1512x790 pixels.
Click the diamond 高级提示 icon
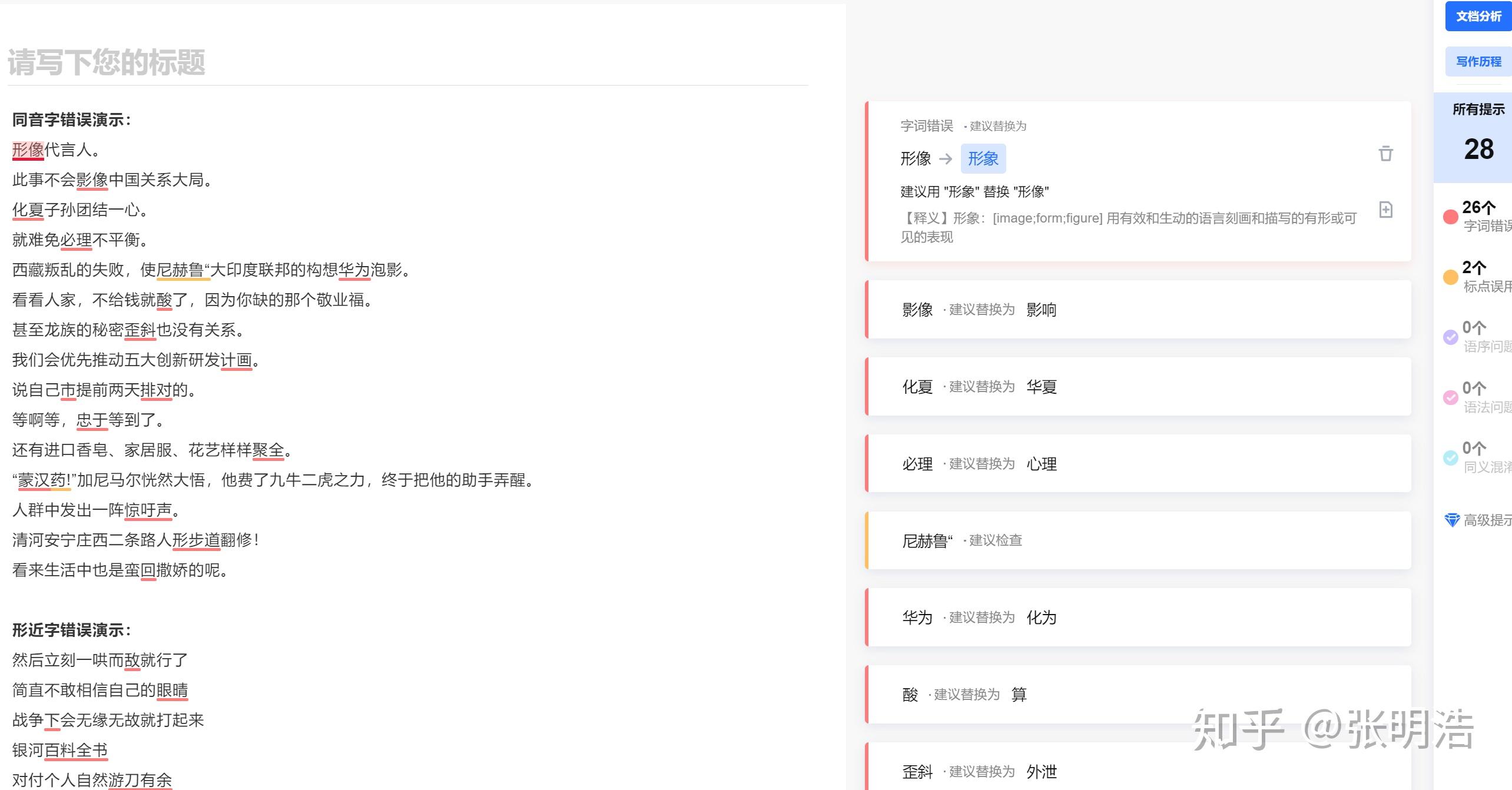(x=1452, y=520)
